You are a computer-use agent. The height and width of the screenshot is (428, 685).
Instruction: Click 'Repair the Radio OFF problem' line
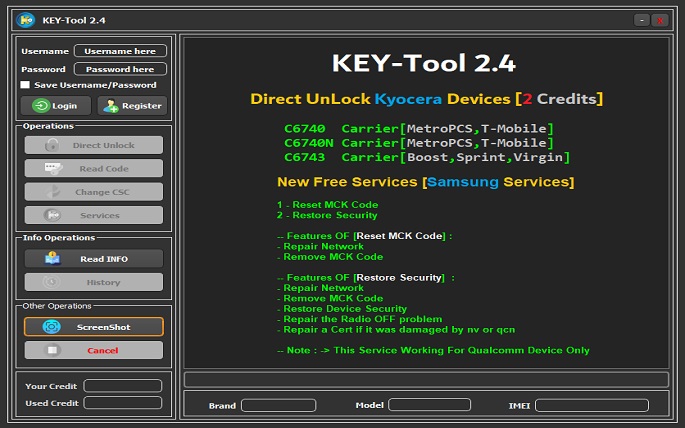[360, 319]
